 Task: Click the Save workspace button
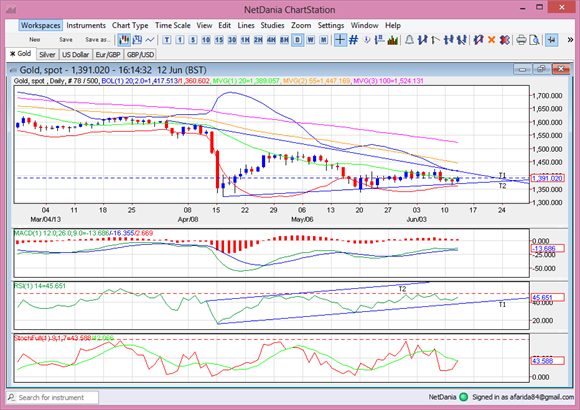click(65, 40)
